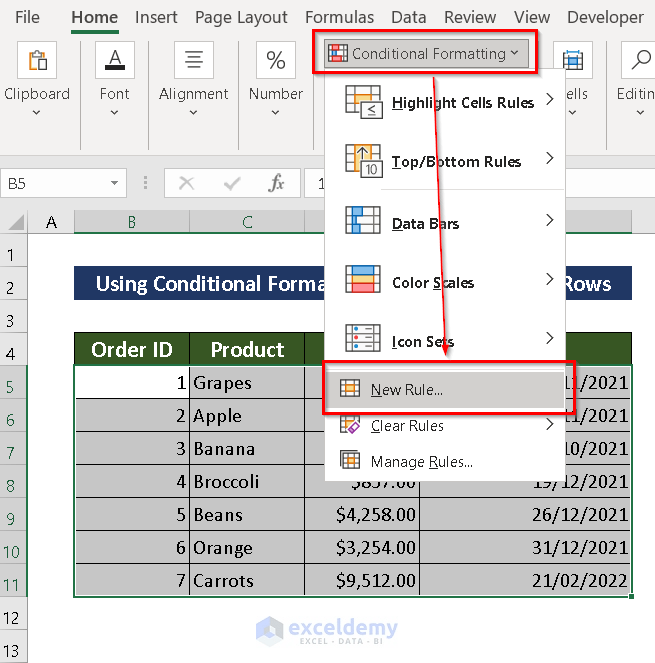Click the Carrots cell
This screenshot has height=663, width=655.
(x=247, y=581)
